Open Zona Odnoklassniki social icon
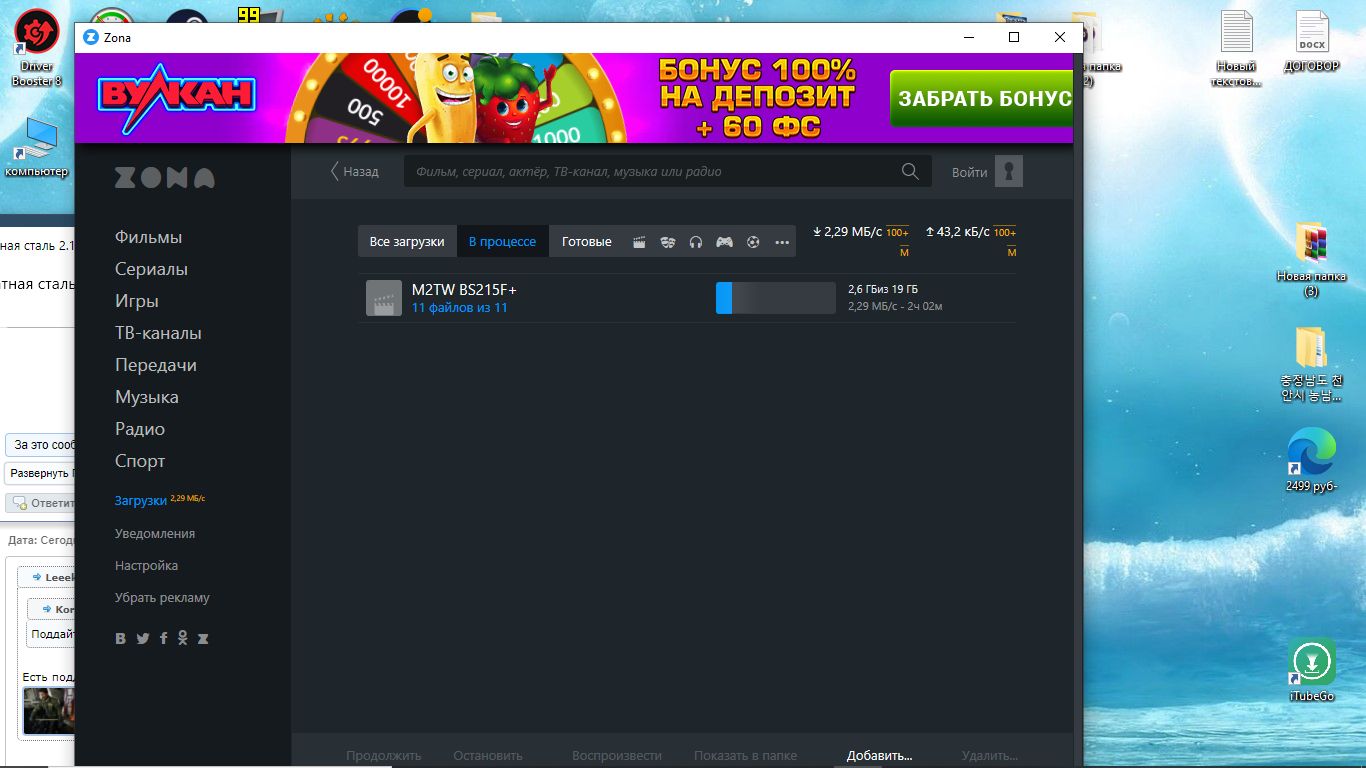The height and width of the screenshot is (768, 1366). [x=183, y=638]
